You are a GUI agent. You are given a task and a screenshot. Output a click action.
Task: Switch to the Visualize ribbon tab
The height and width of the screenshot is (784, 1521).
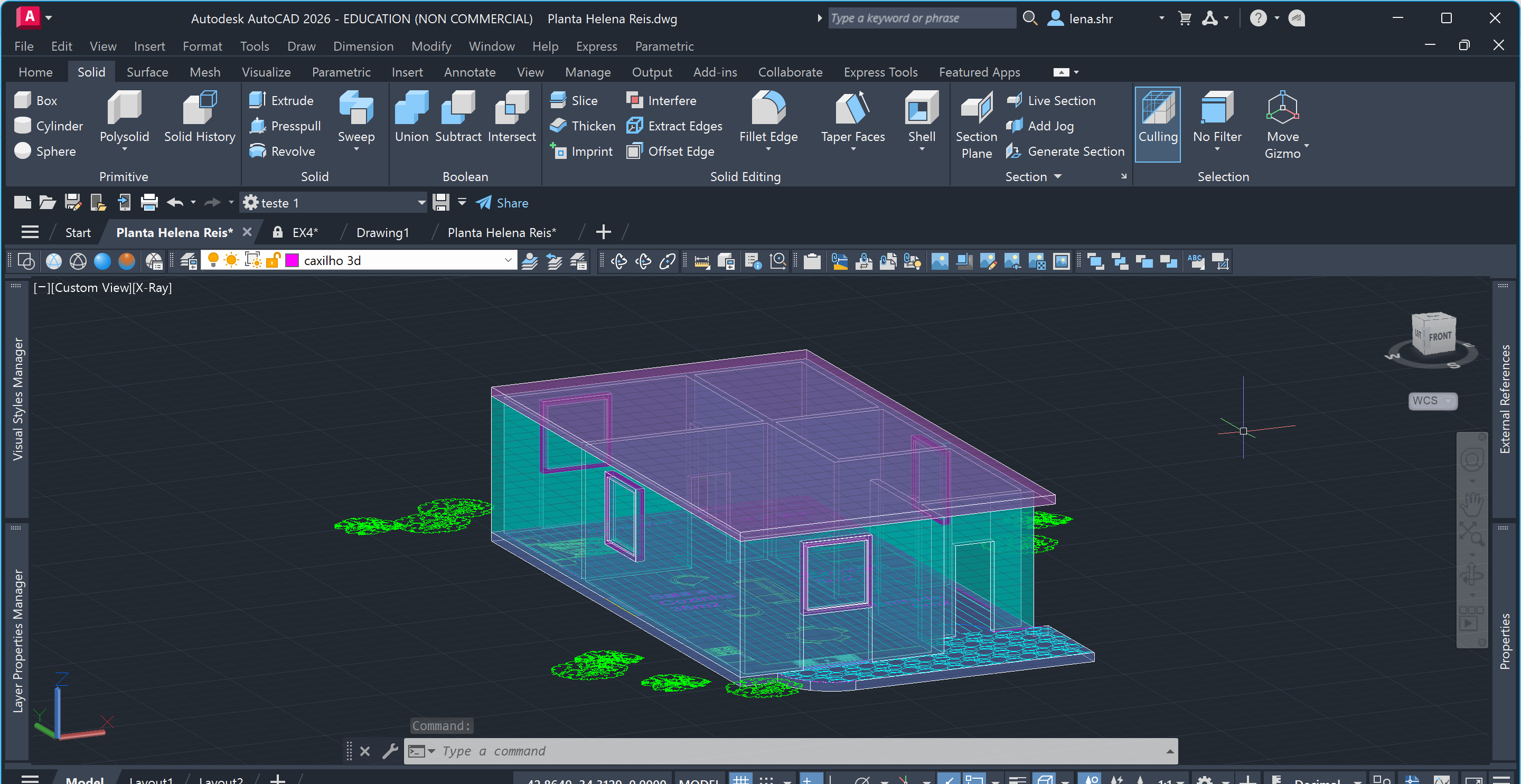(x=266, y=72)
